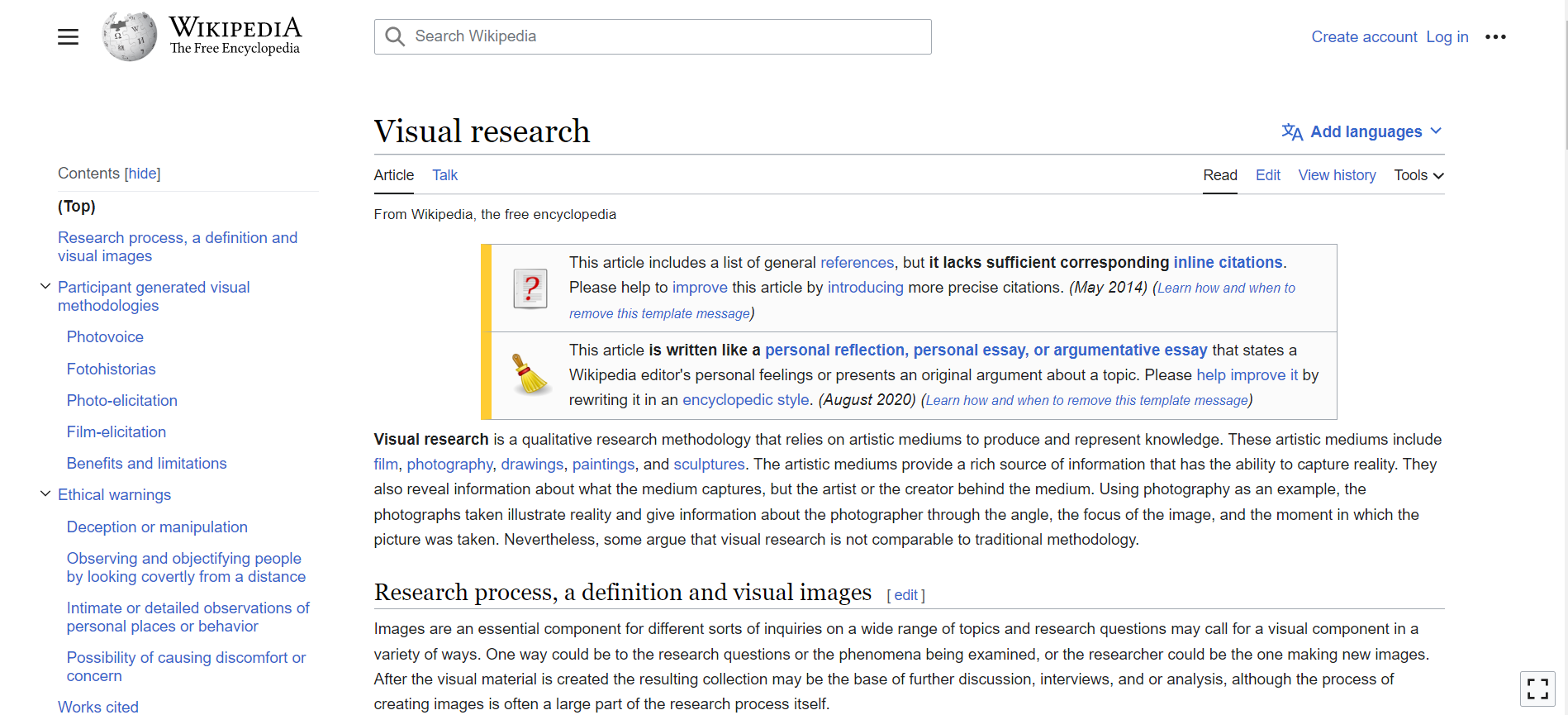This screenshot has width=1568, height=715.
Task: Jump to (Top) in contents
Action: click(x=77, y=206)
